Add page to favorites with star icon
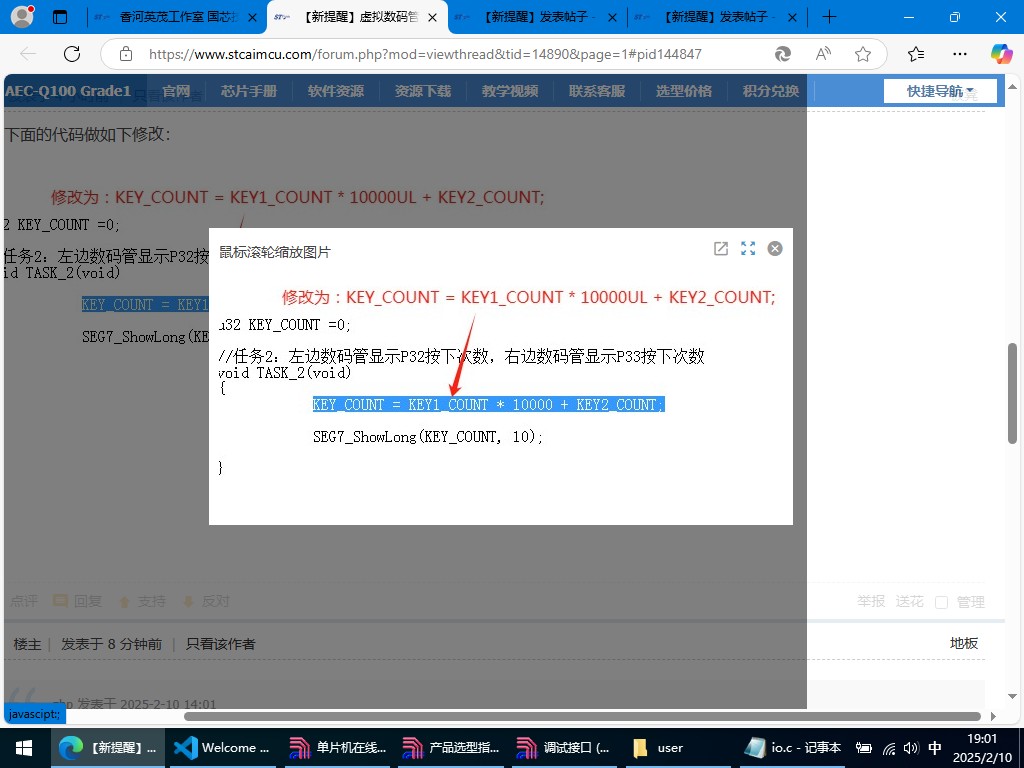 point(863,54)
